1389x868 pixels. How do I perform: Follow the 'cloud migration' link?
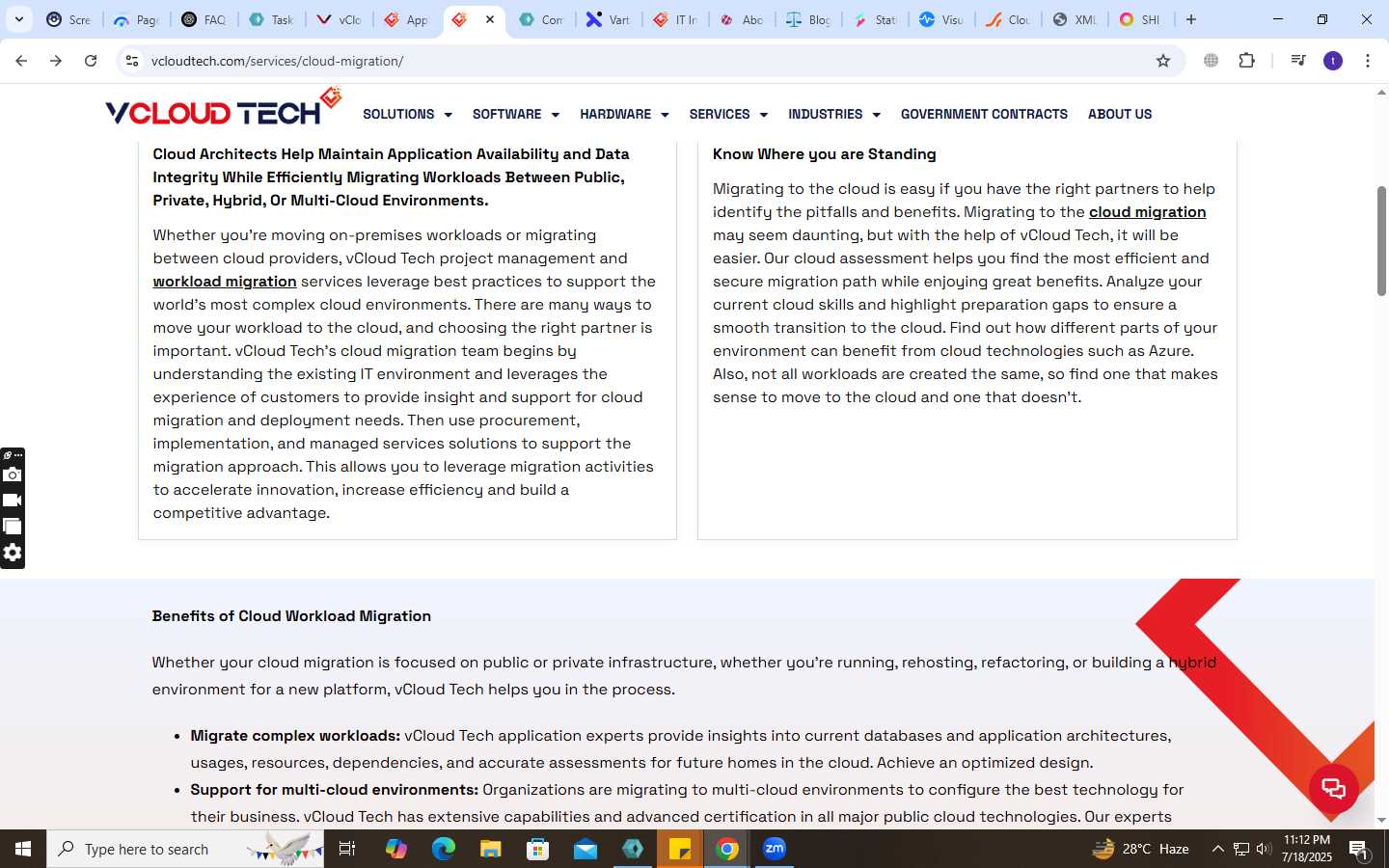tap(1147, 212)
